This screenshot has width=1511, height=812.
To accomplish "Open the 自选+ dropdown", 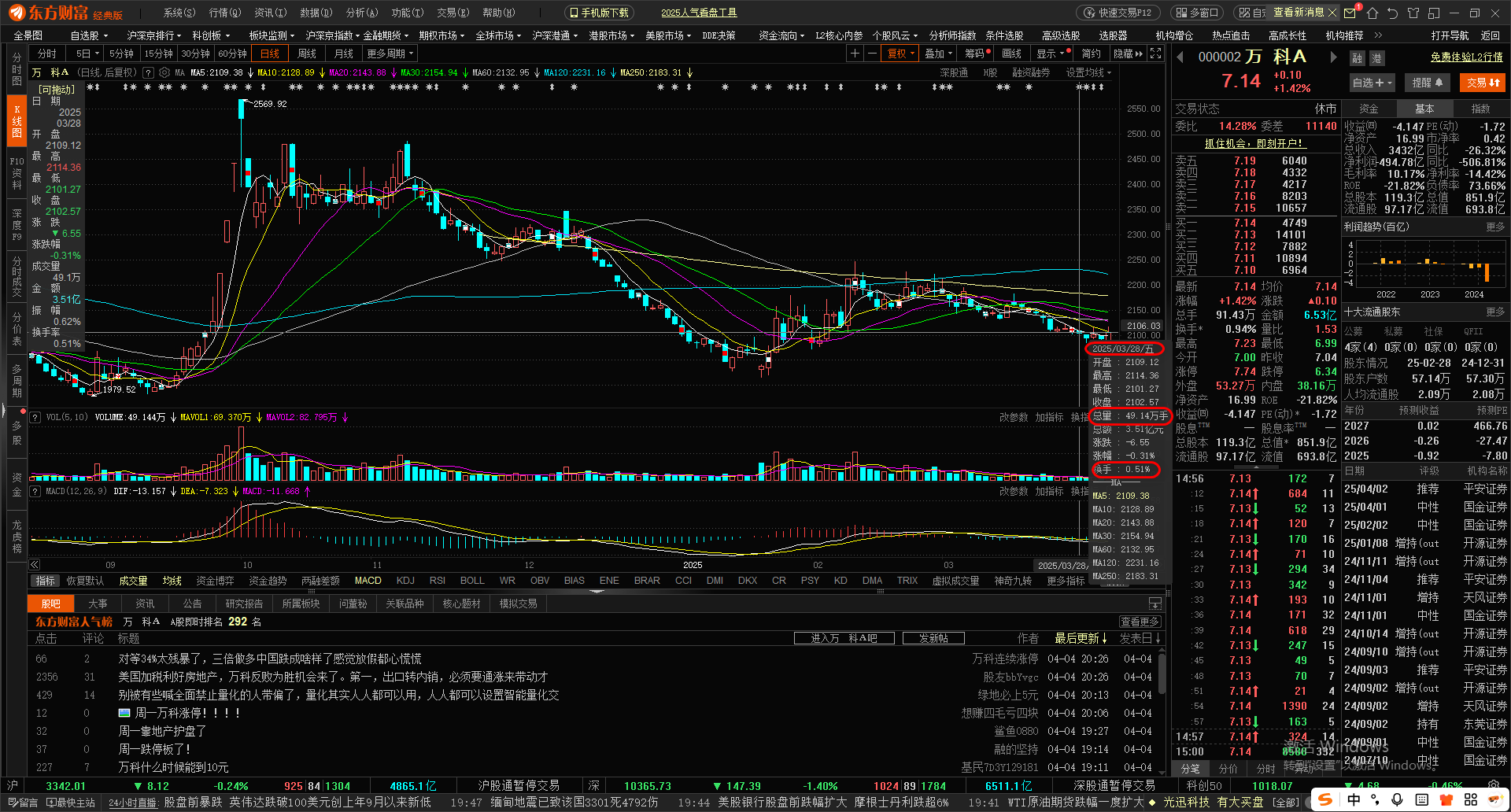I will [1372, 82].
